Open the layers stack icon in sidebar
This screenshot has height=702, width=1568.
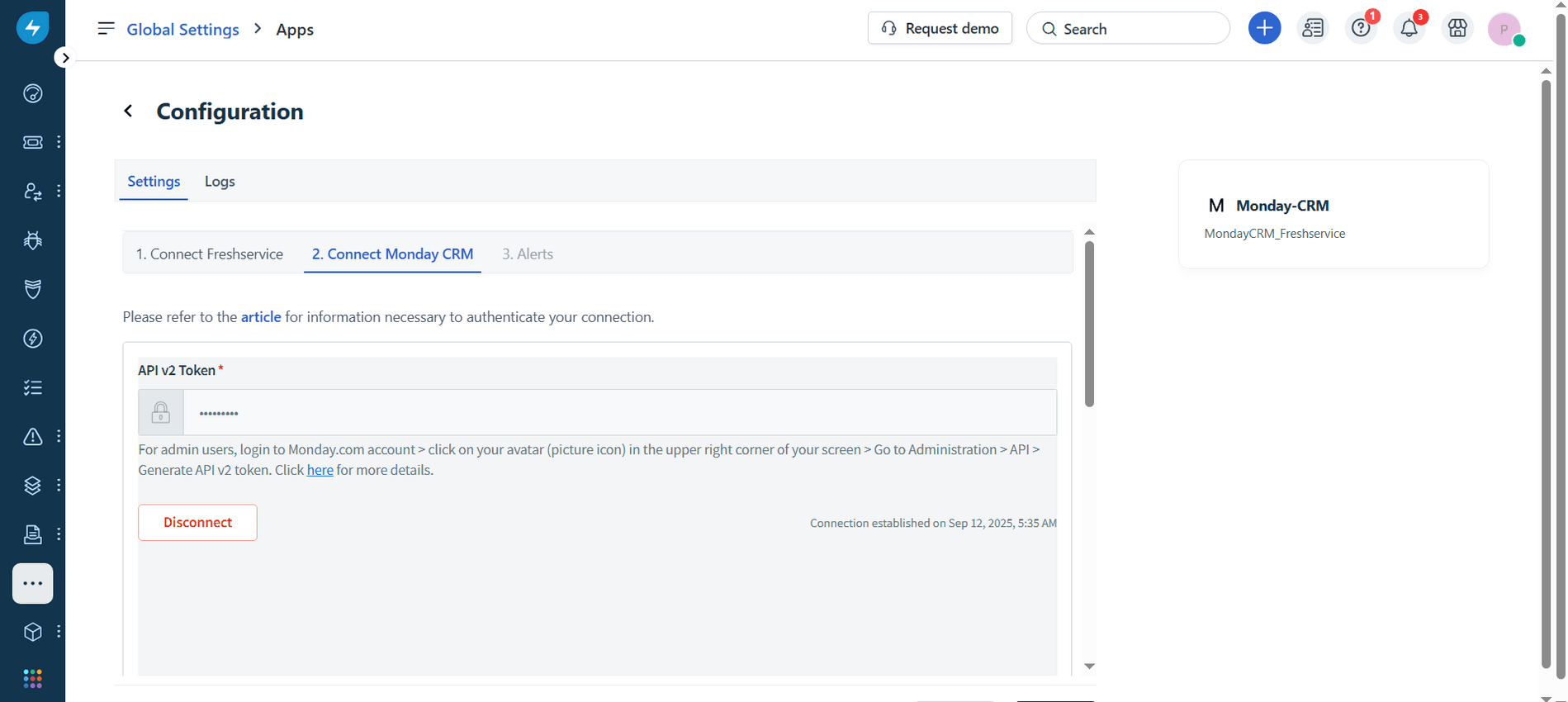32,486
